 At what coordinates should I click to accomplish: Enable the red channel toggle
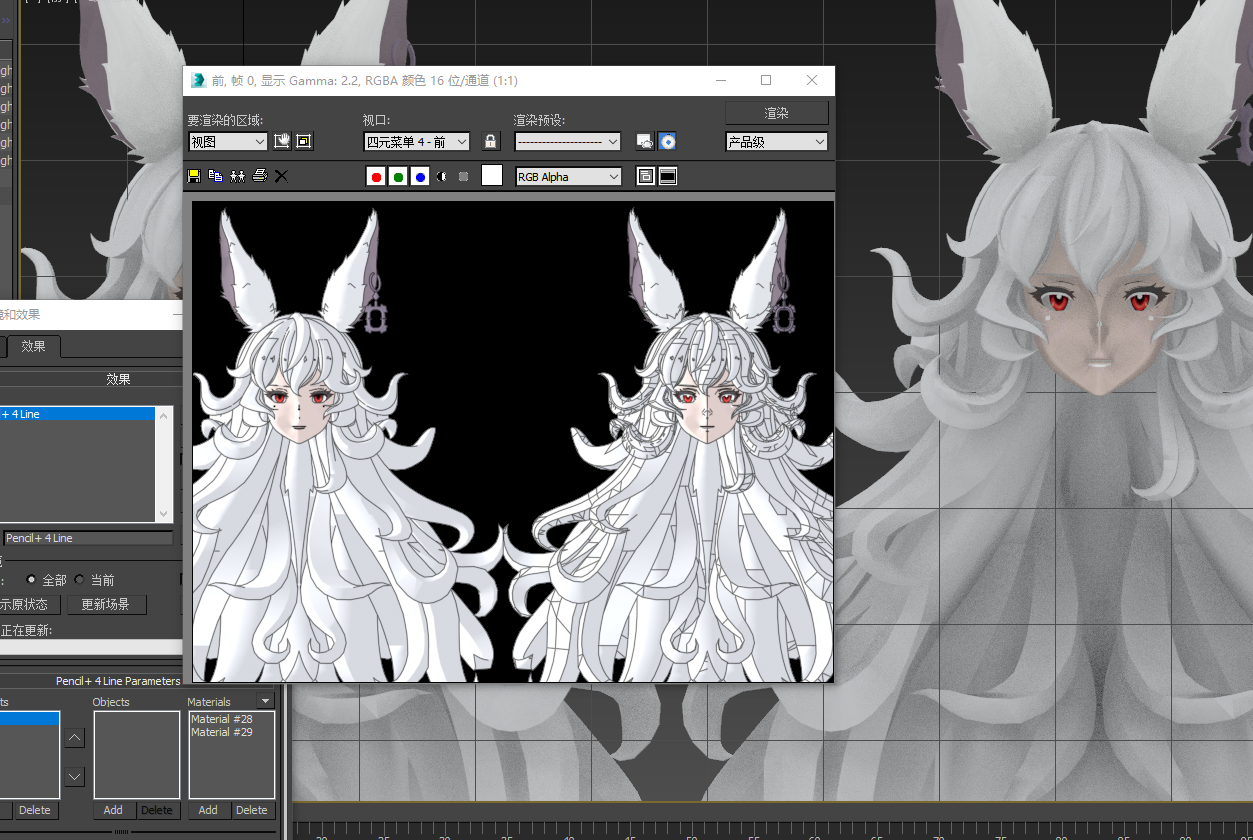coord(376,177)
